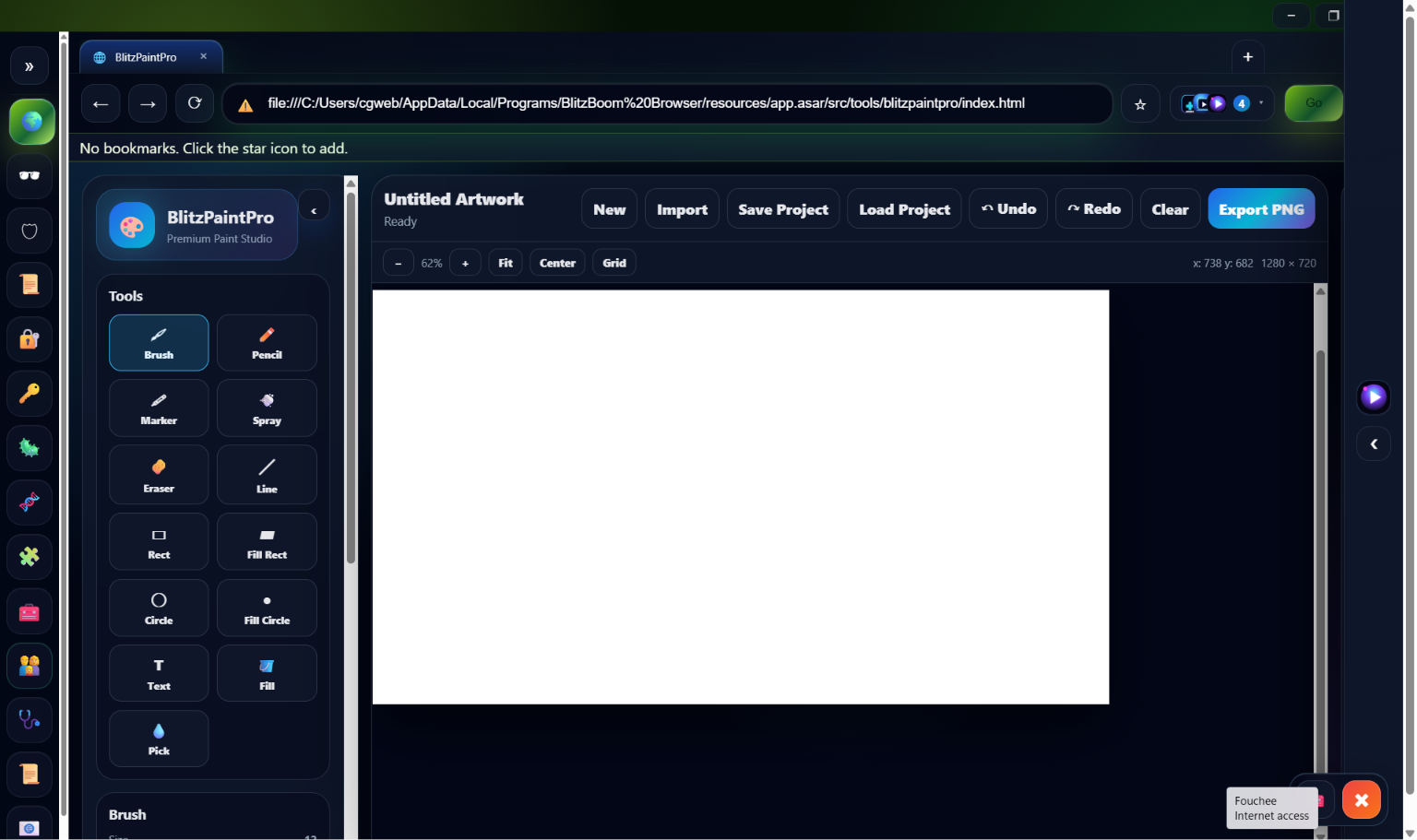Open the key icon in browser sidebar
Screen dimensions: 1417x840
pyautogui.click(x=30, y=394)
